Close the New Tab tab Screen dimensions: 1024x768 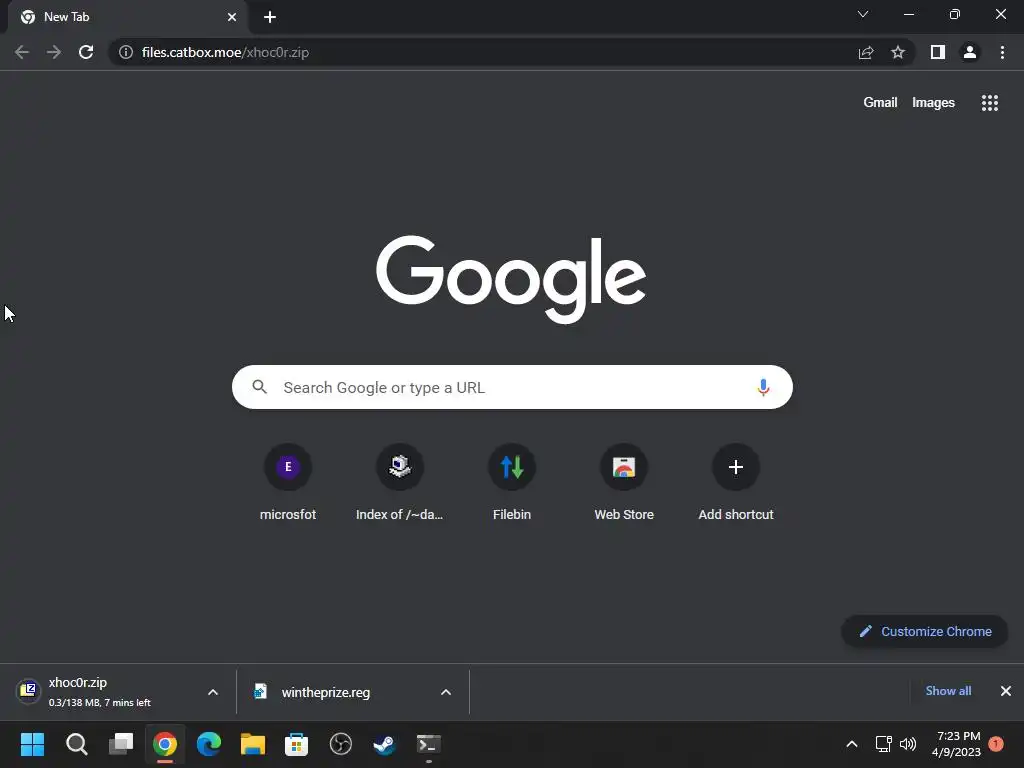click(x=232, y=17)
